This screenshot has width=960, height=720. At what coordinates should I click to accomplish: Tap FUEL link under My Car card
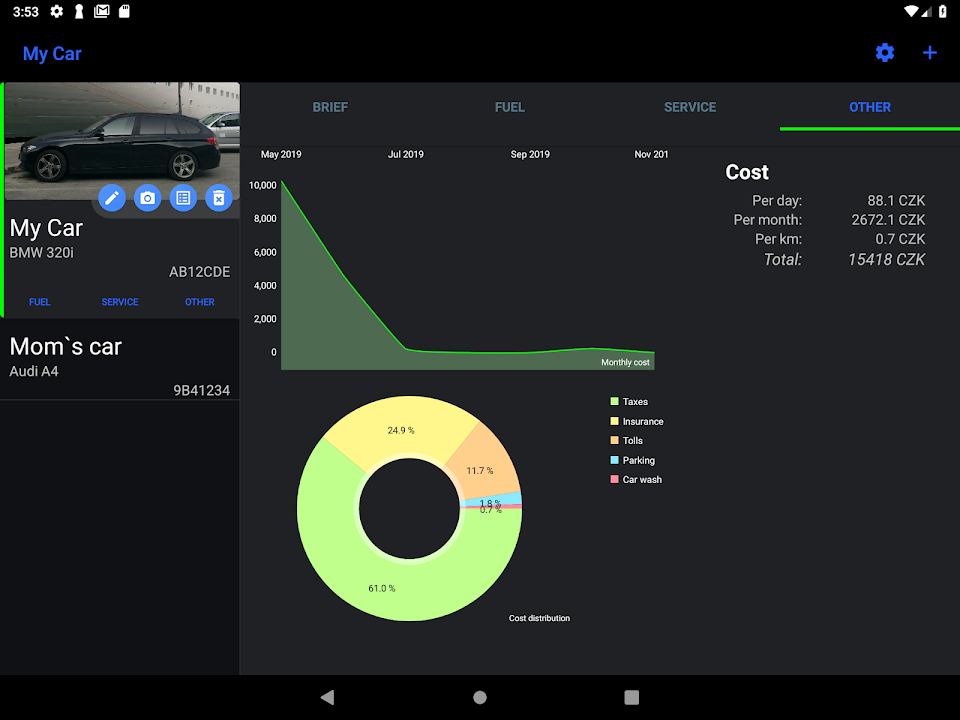click(x=40, y=302)
